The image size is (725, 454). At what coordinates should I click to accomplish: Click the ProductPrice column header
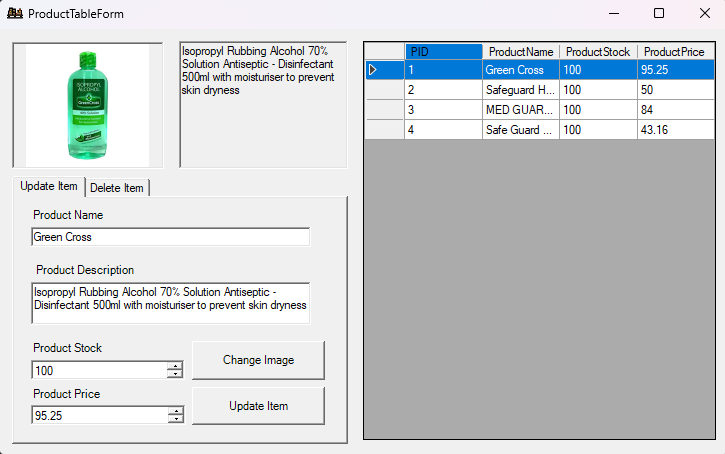(673, 52)
